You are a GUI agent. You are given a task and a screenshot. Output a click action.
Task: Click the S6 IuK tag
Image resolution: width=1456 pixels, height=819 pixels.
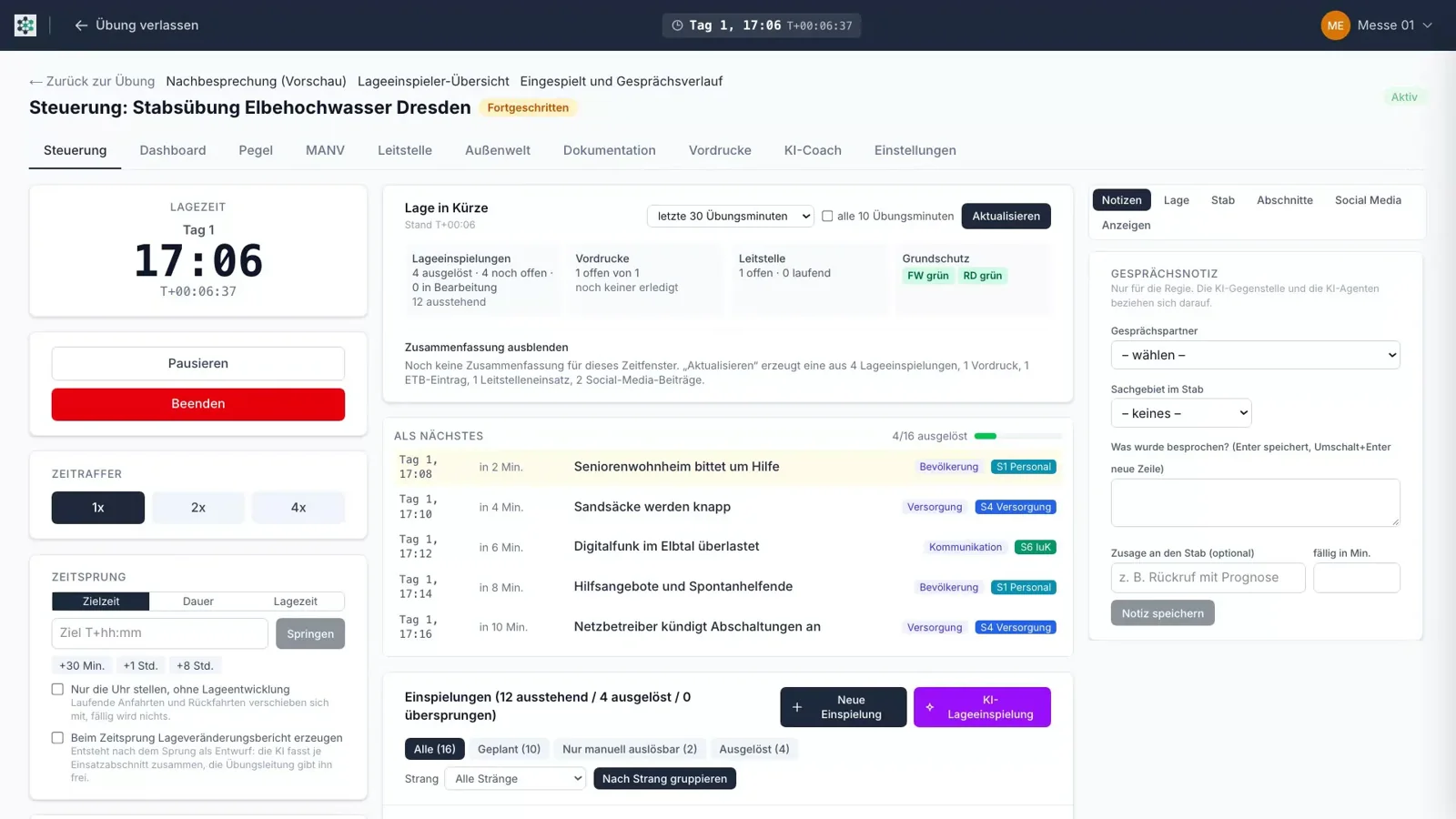1036,547
